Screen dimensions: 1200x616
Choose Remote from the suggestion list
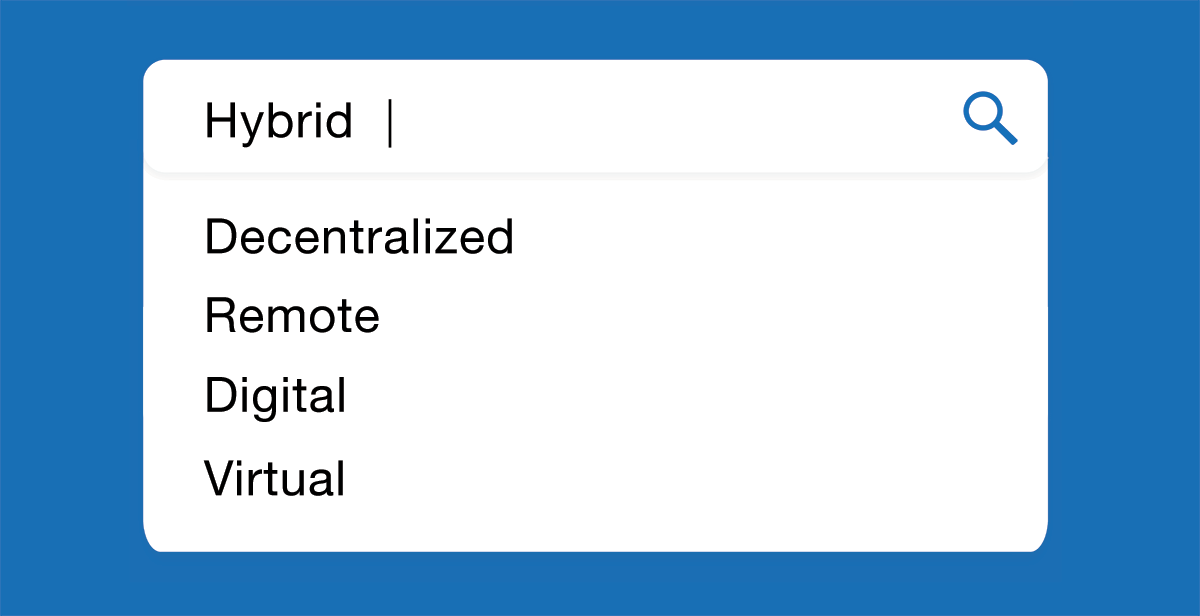point(292,316)
